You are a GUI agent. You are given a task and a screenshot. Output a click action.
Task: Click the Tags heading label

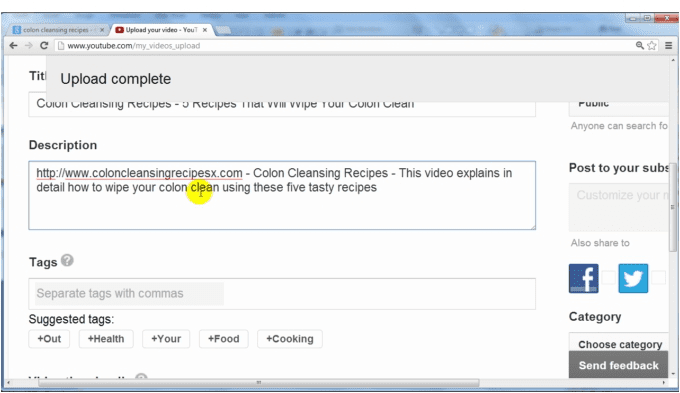43,262
